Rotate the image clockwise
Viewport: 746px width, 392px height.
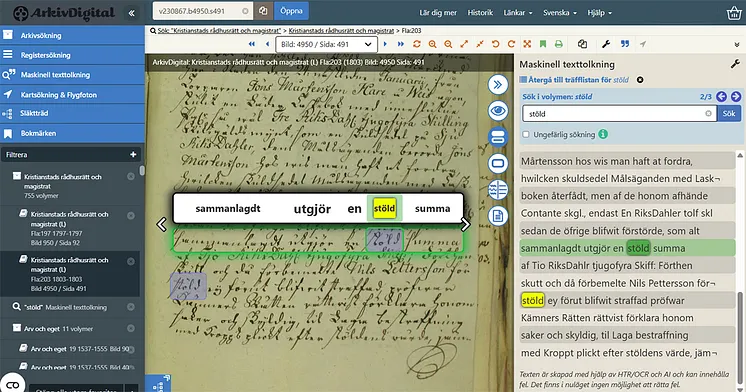pos(511,44)
